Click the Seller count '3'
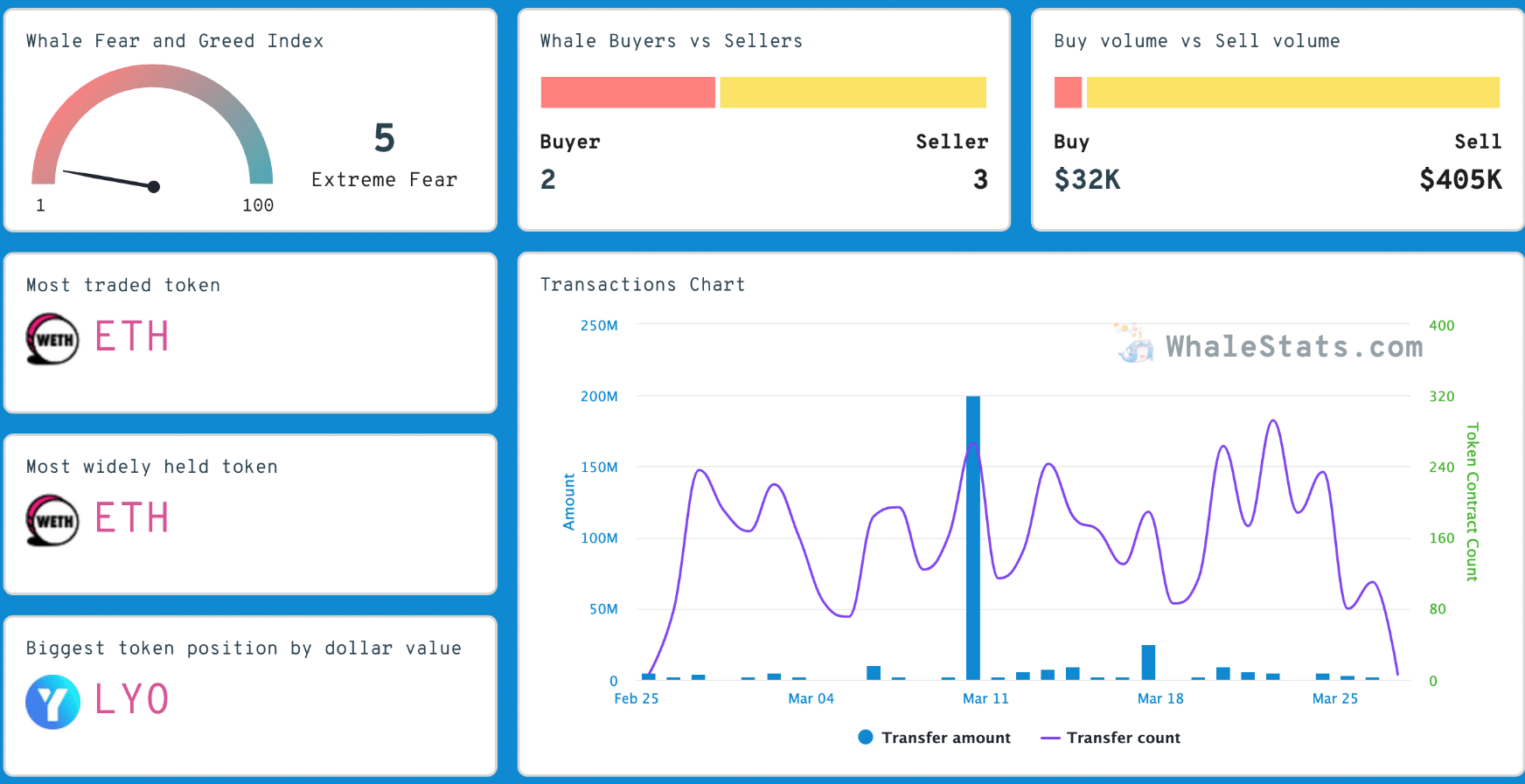The image size is (1525, 784). (980, 179)
